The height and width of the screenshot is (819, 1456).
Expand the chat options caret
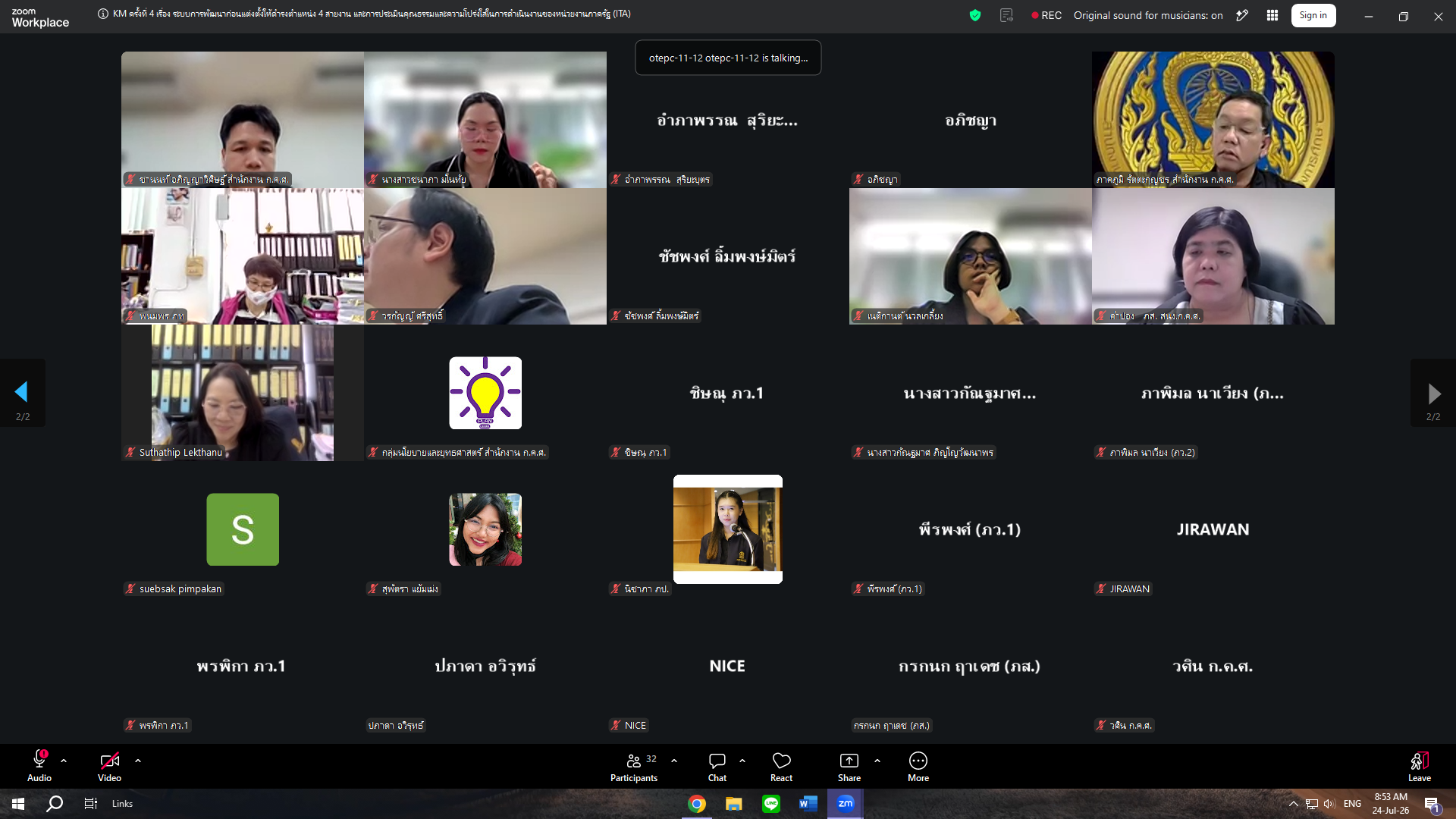(742, 761)
